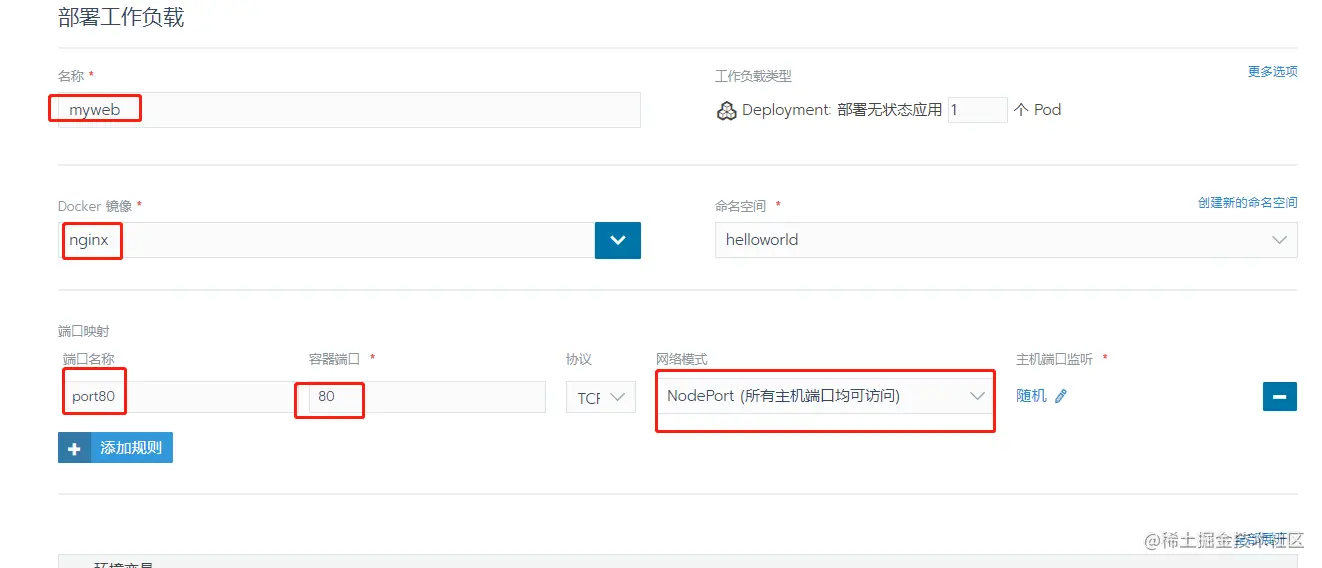Click 更多选项 link
The height and width of the screenshot is (568, 1322).
pyautogui.click(x=1272, y=72)
